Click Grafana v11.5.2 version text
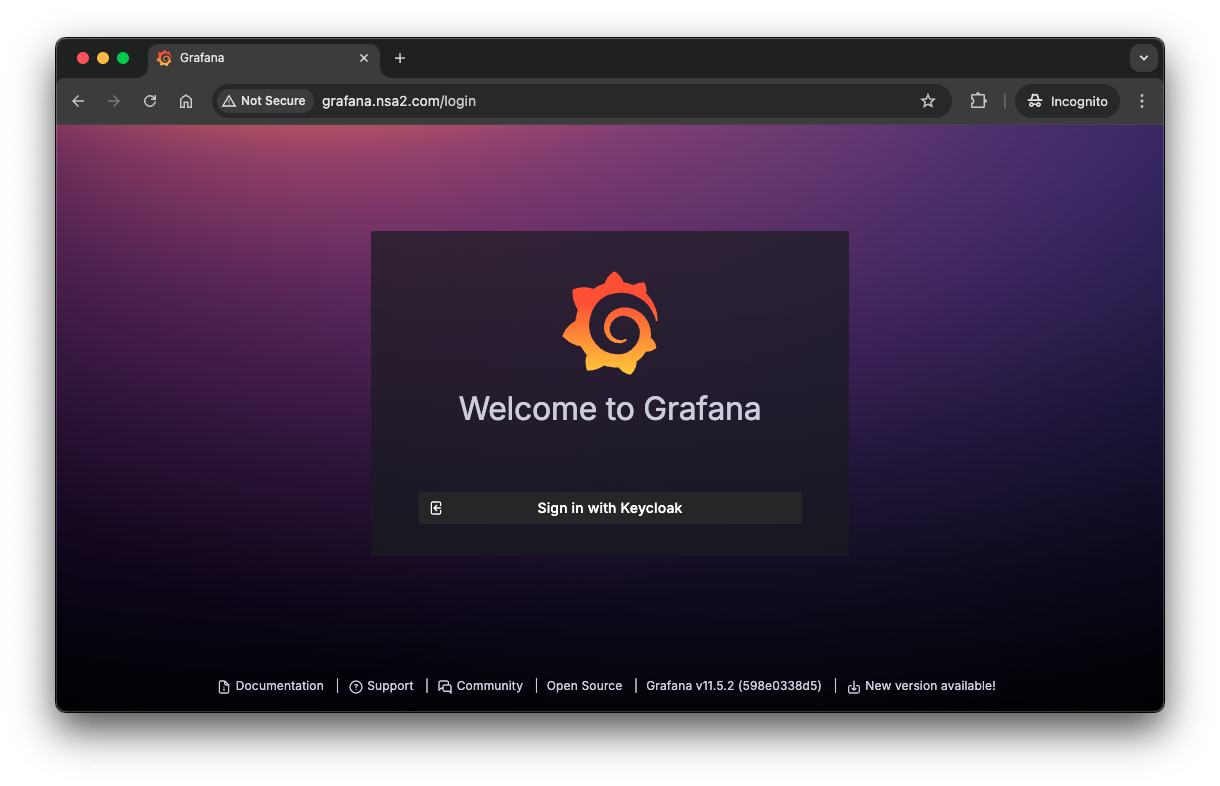The image size is (1220, 786). pyautogui.click(x=734, y=686)
